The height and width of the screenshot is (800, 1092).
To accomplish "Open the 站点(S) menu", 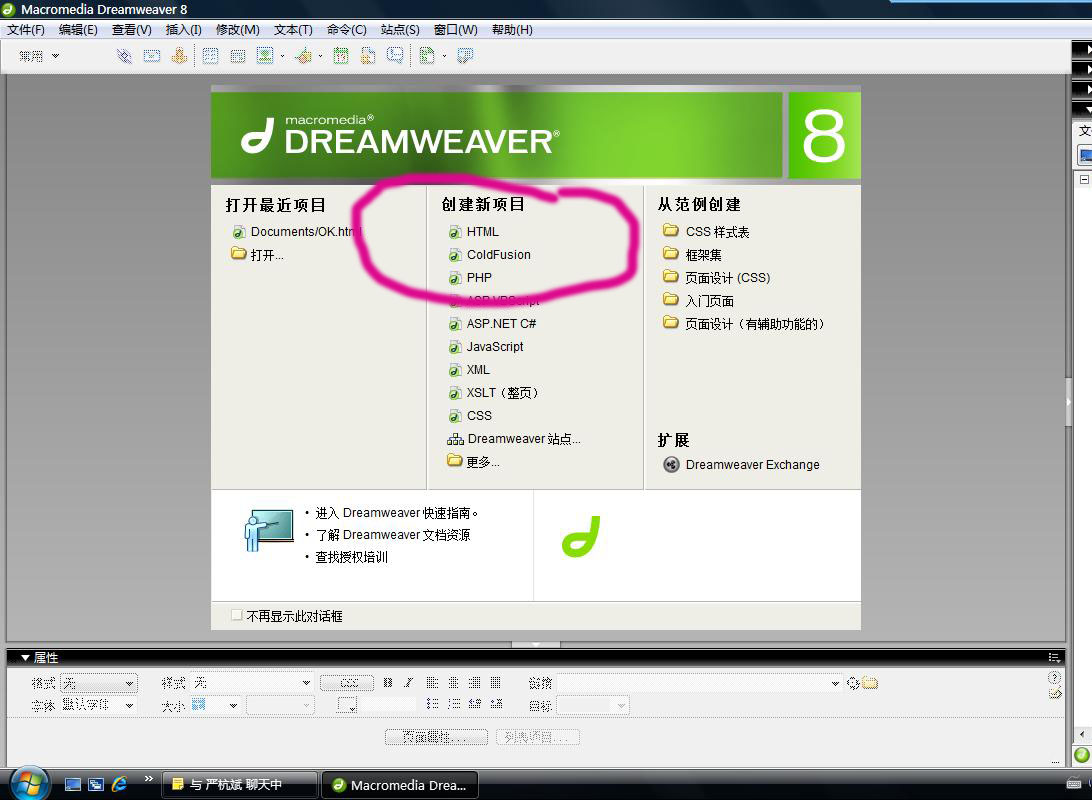I will 400,29.
